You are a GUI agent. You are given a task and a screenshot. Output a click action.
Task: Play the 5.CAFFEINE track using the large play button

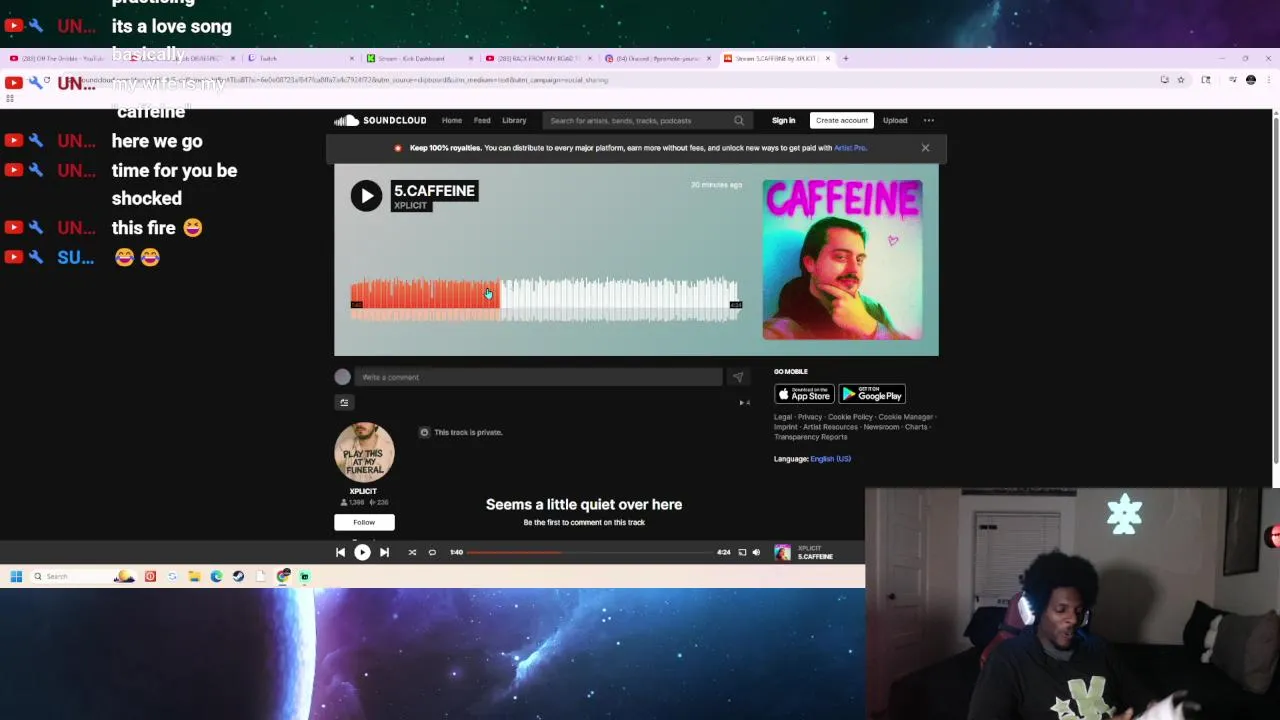(366, 195)
